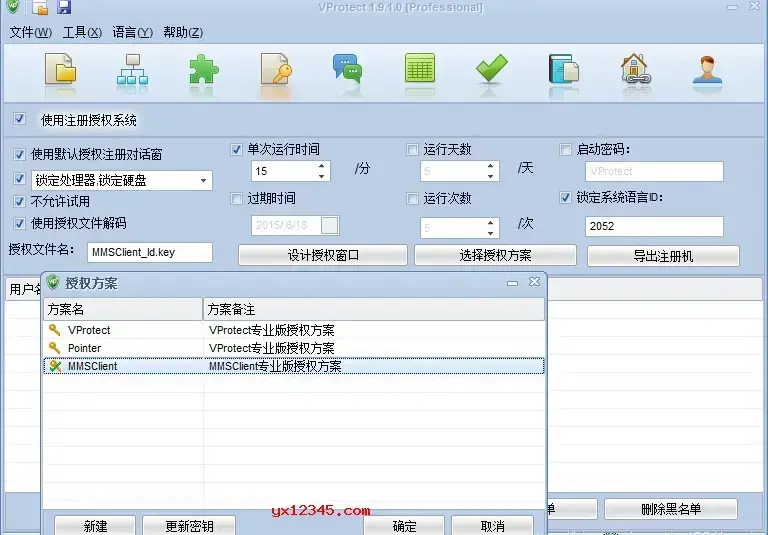
Task: Select the MMSClient scheme row
Action: coord(294,366)
